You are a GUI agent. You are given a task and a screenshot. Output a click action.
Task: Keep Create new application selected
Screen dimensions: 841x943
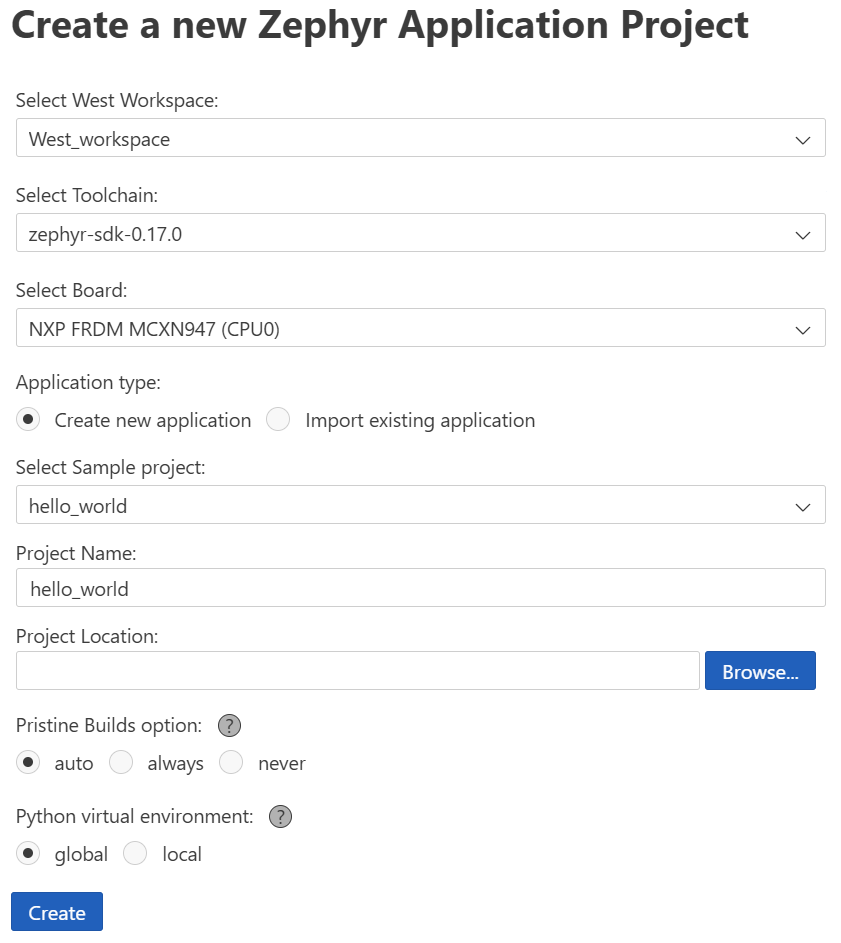tap(28, 419)
